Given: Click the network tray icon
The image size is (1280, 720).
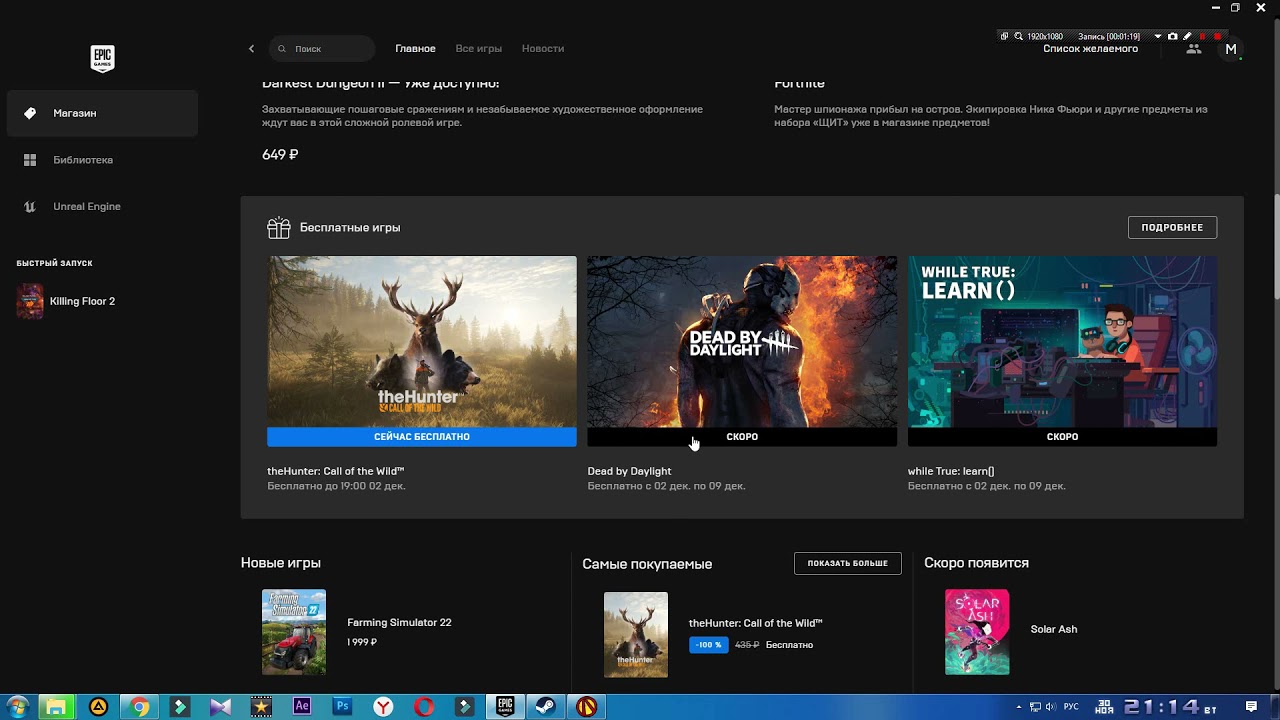Looking at the screenshot, I should tap(1035, 707).
